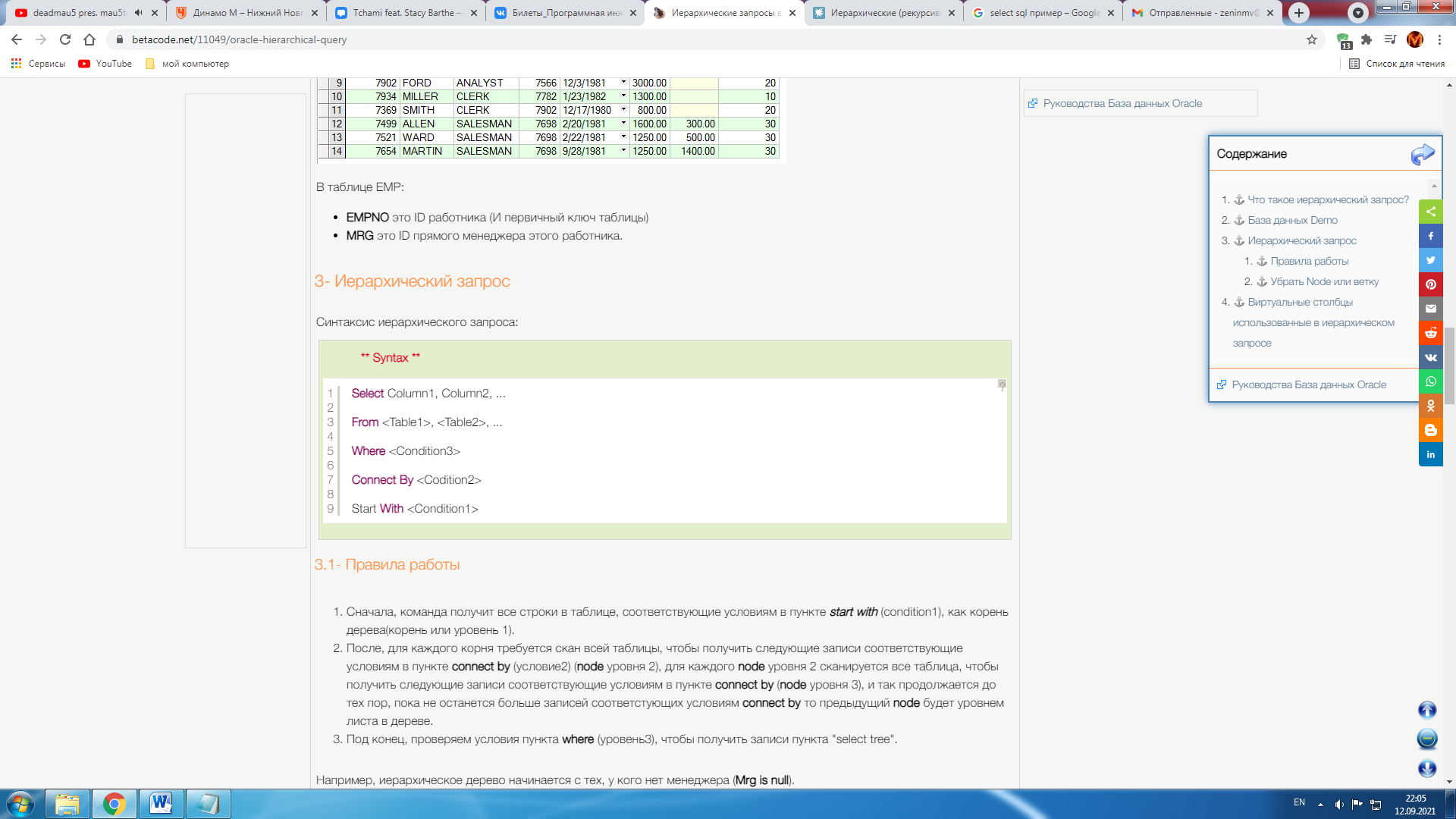Share page via the Twitter icon
Viewport: 1456px width, 819px height.
point(1430,260)
